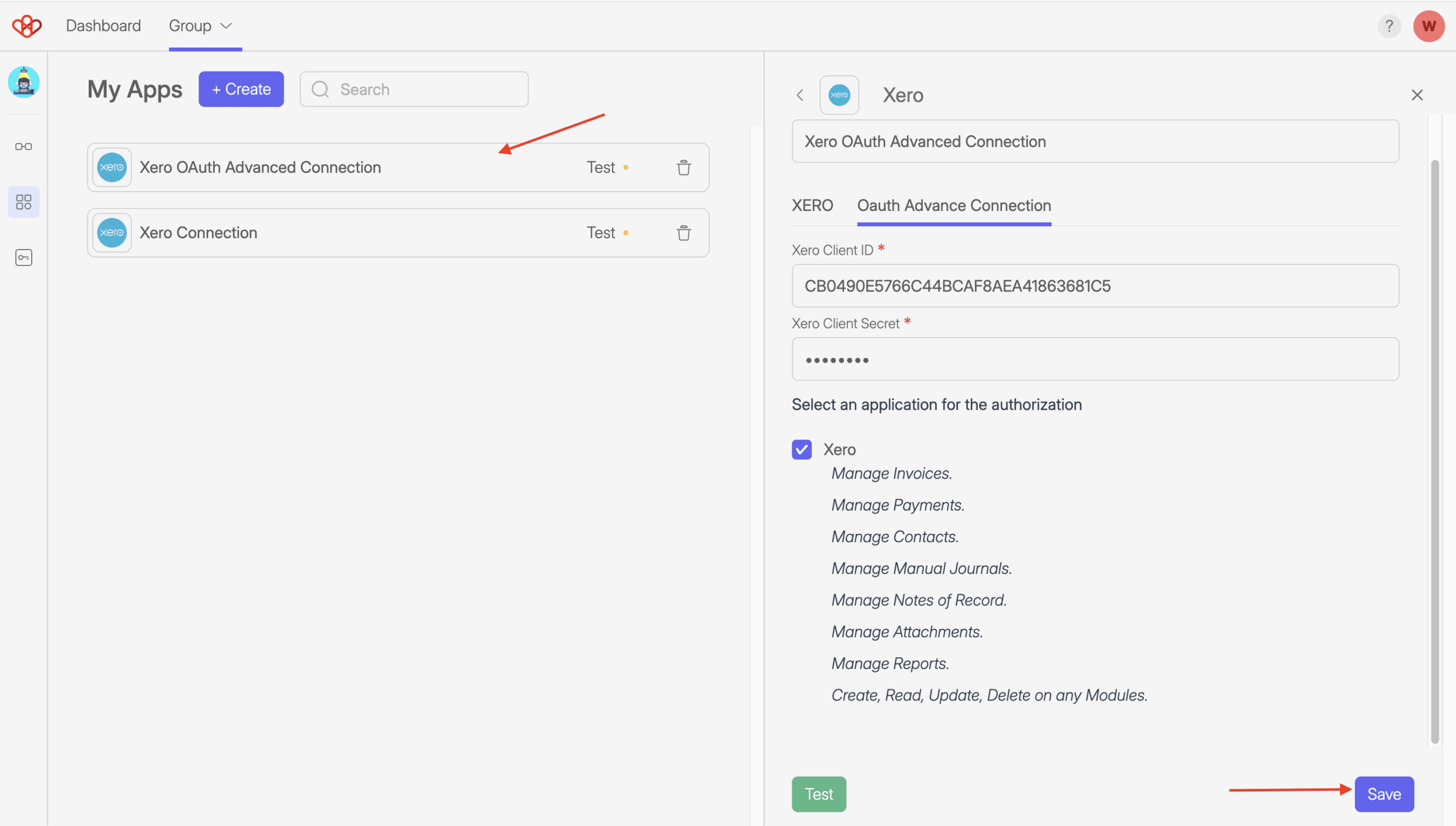Expand the Group dropdown in the top bar
The width and height of the screenshot is (1456, 826).
[x=200, y=26]
